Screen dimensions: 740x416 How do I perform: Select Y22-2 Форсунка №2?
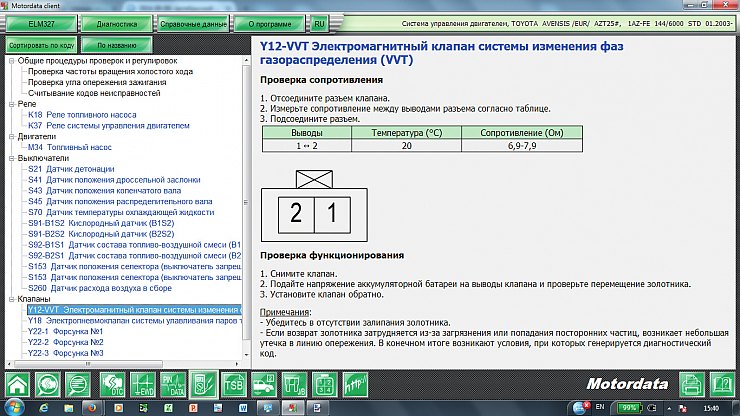[x=65, y=342]
